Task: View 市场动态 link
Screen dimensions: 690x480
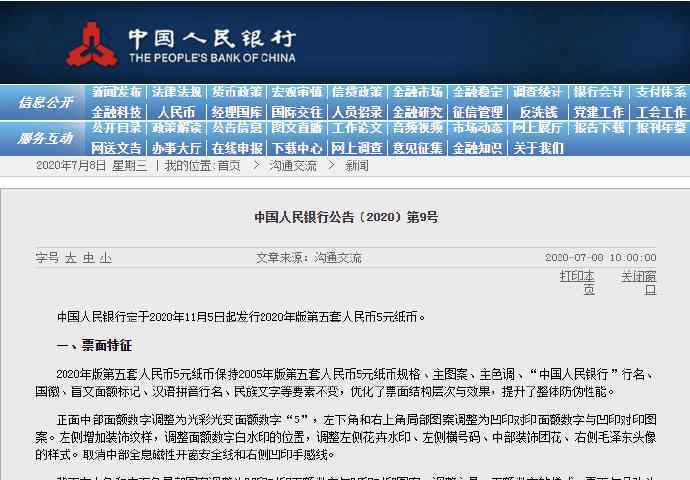Action: tap(478, 128)
